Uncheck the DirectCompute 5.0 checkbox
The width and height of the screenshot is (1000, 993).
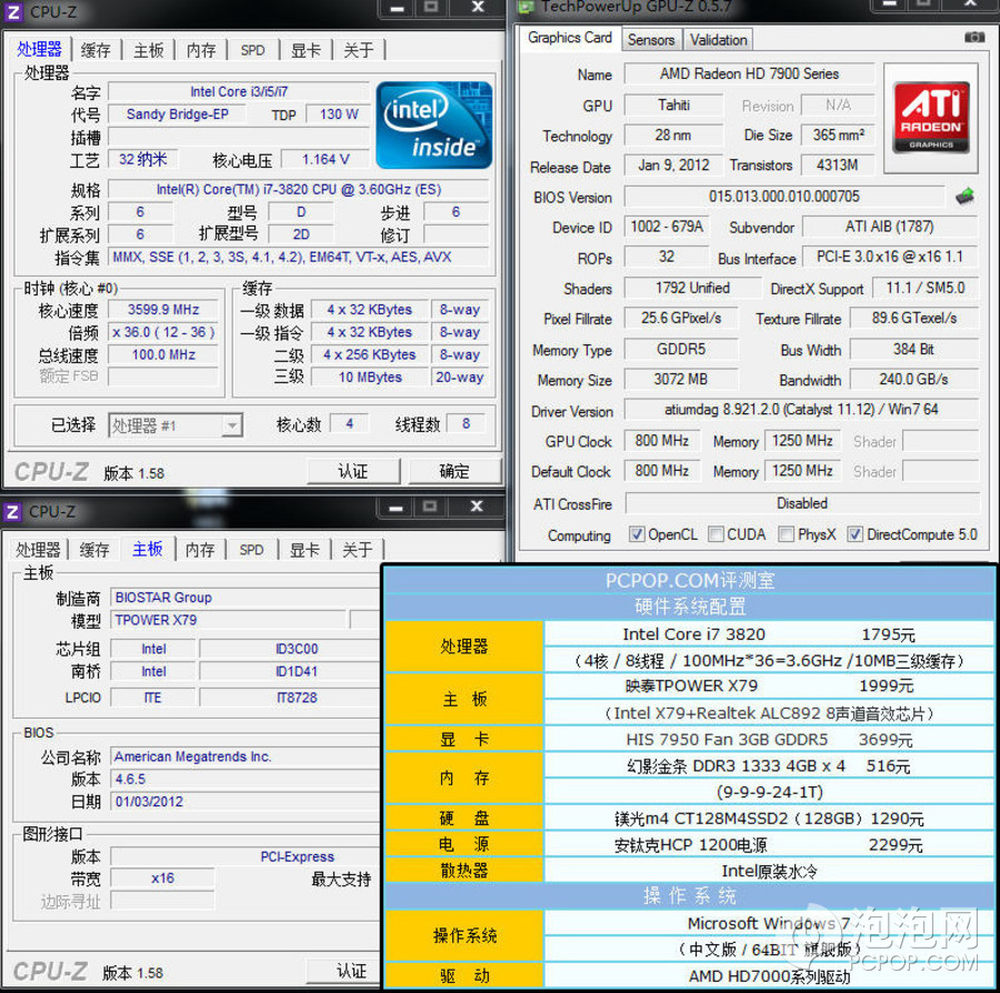pyautogui.click(x=855, y=534)
